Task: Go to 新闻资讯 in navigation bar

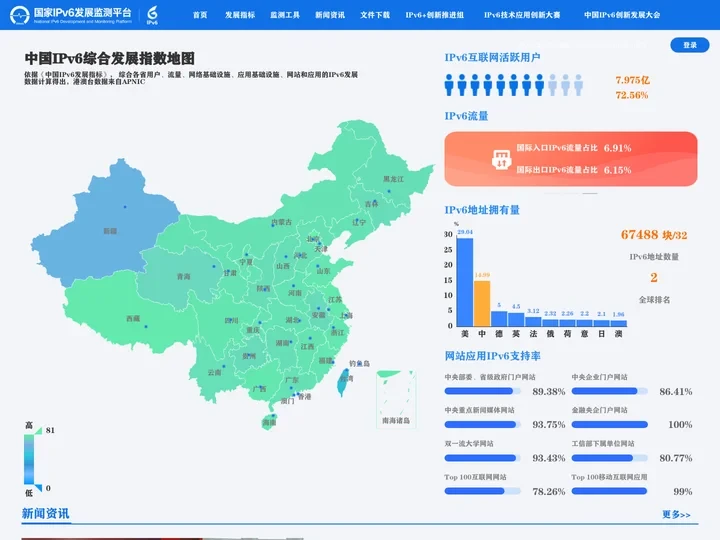Action: (330, 15)
